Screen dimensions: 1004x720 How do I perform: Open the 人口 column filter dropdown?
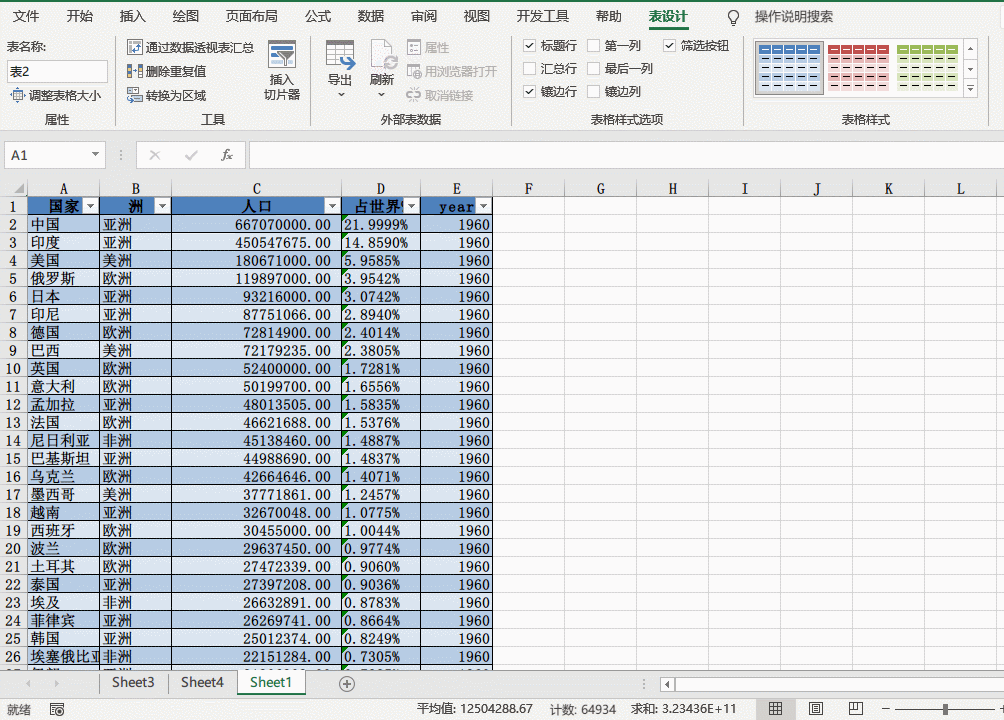click(332, 206)
